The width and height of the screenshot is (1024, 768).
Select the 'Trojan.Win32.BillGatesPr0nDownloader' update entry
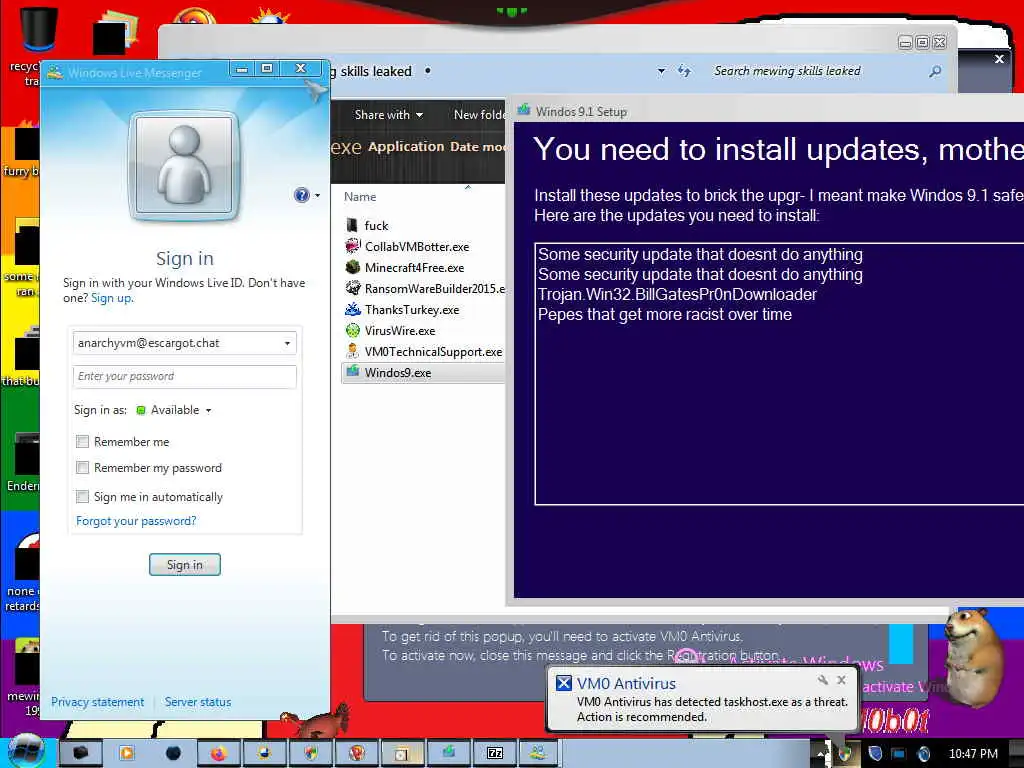pos(677,295)
